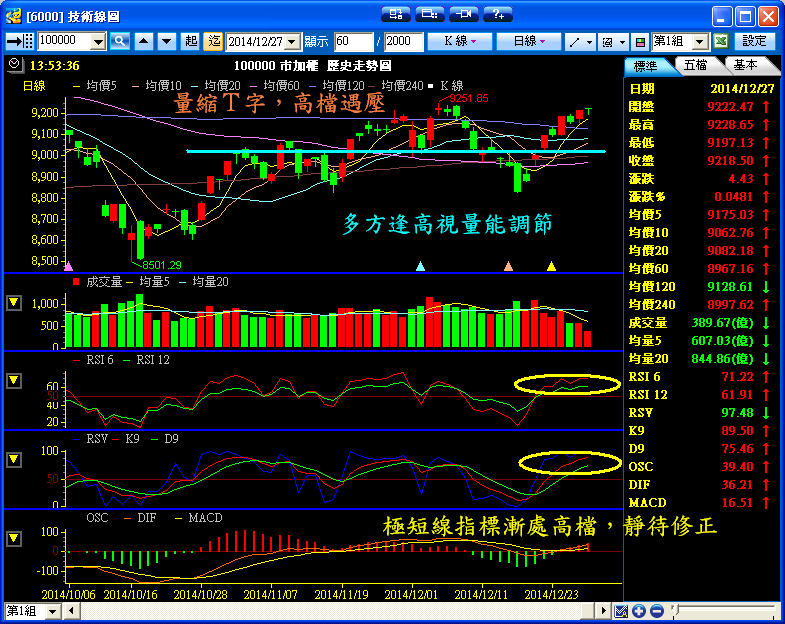This screenshot has width=785, height=624.
Task: Click the up triangle previous symbol button
Action: pyautogui.click(x=143, y=41)
